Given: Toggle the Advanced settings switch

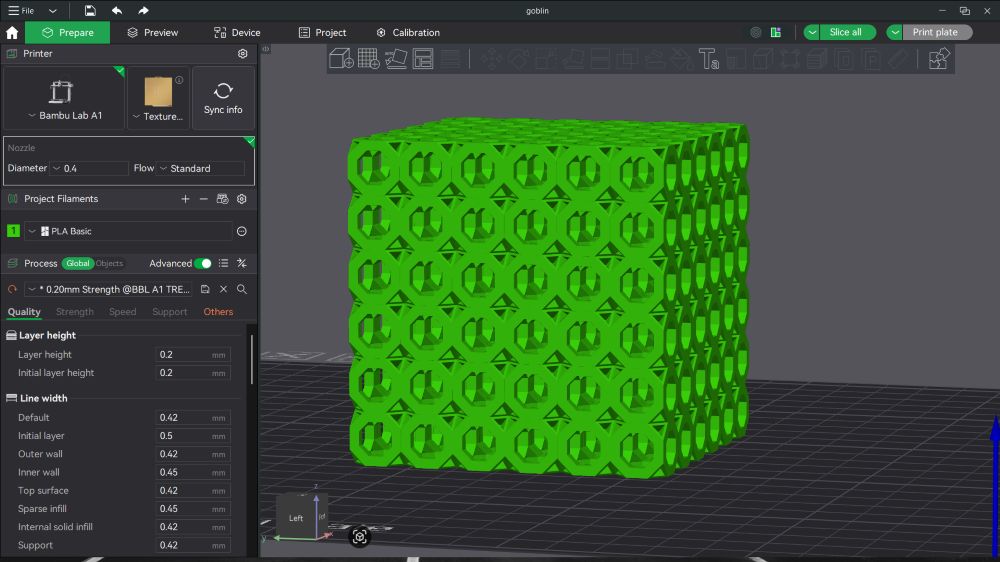Looking at the screenshot, I should 203,263.
